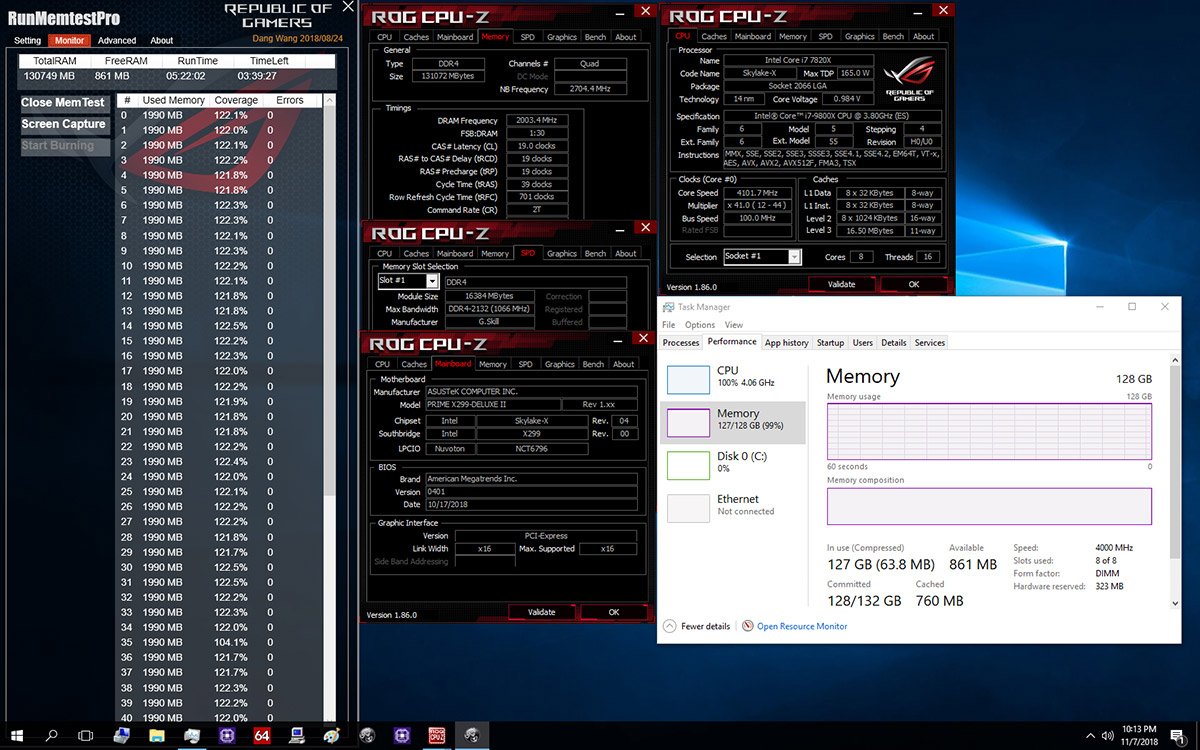The image size is (1200, 750).
Task: Open the Windows Start menu
Action: [18, 735]
